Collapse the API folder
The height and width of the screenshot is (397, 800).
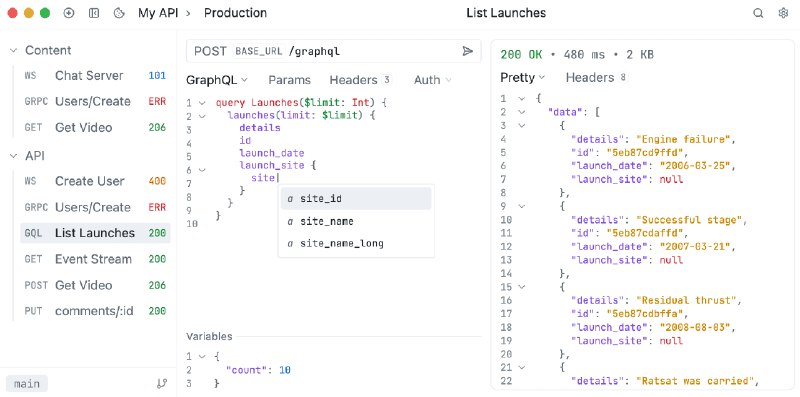pyautogui.click(x=14, y=156)
